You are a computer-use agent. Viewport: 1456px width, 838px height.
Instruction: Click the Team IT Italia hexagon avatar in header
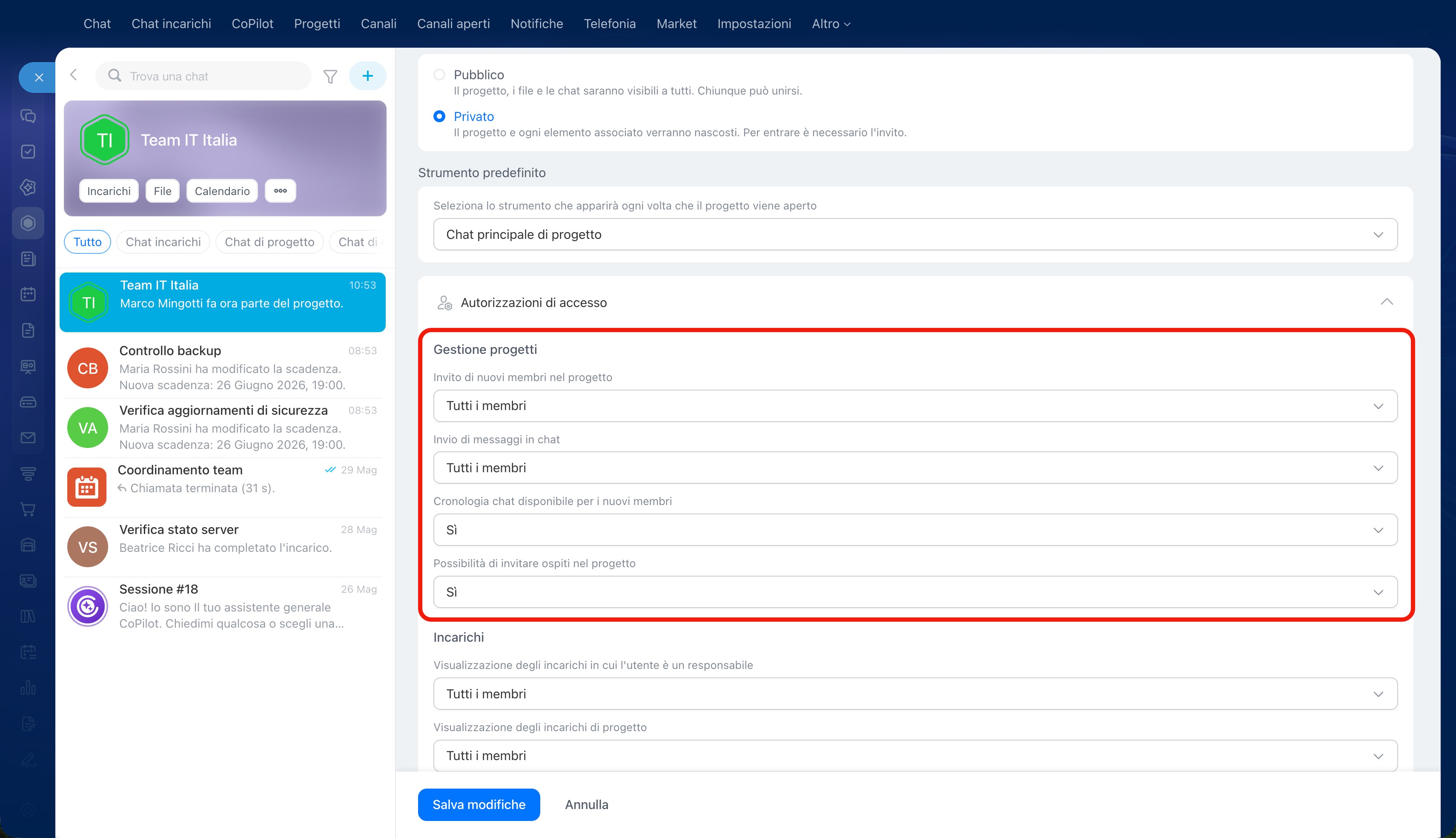click(104, 140)
